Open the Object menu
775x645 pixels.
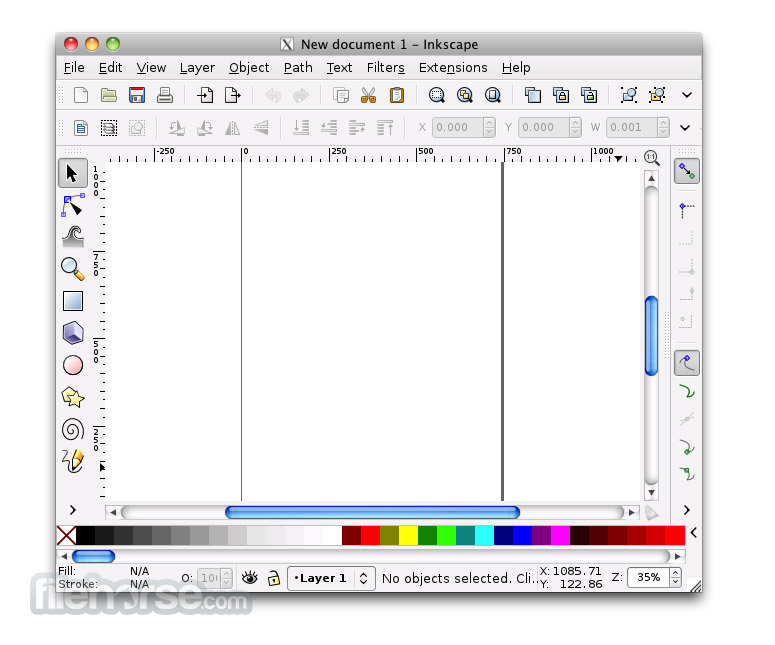249,67
